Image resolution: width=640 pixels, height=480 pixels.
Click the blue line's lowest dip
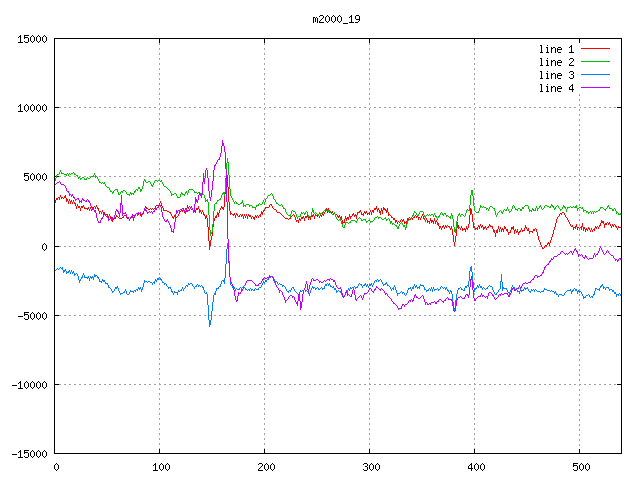pyautogui.click(x=210, y=325)
